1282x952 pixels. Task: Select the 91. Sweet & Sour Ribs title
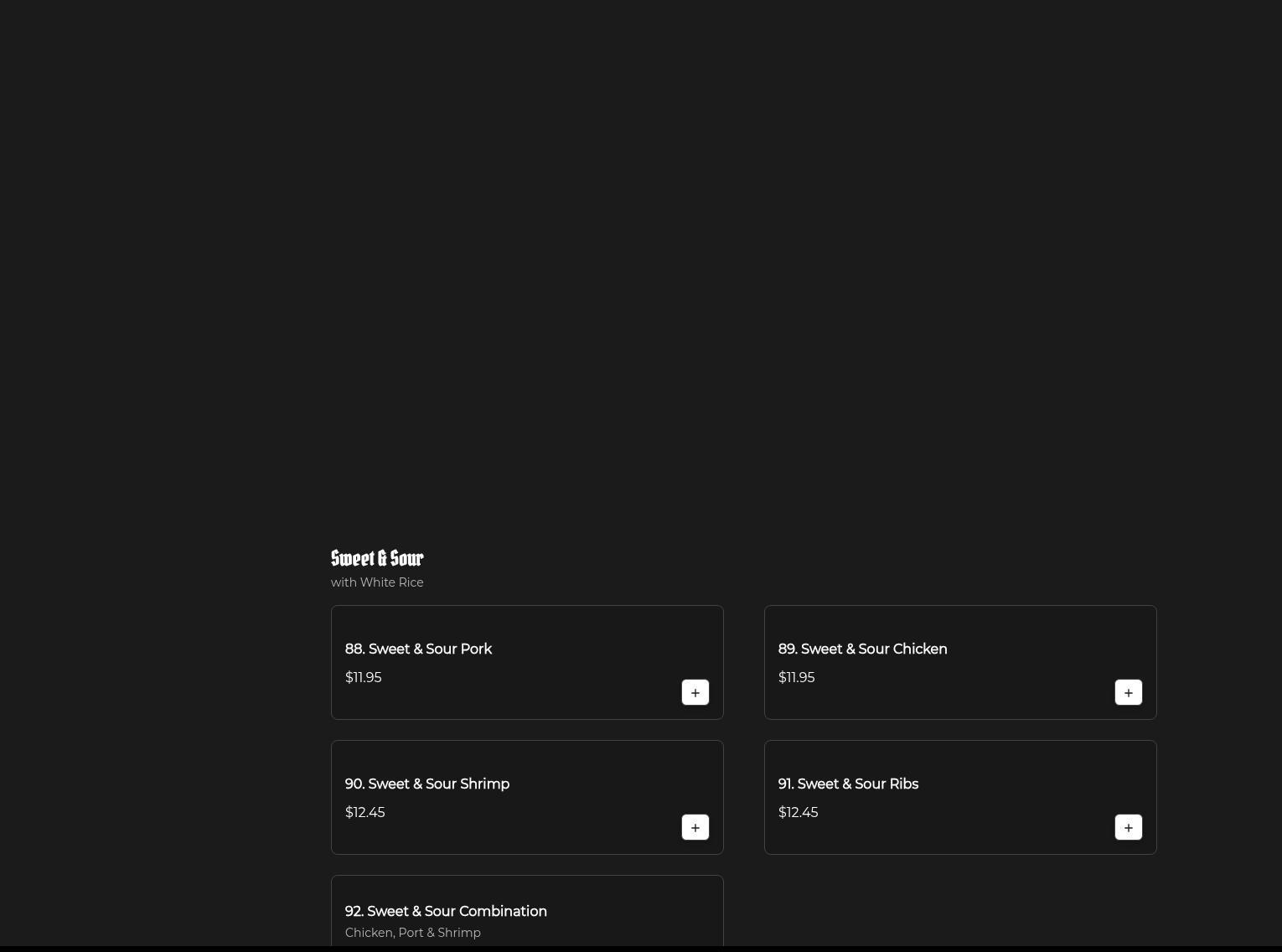(848, 784)
